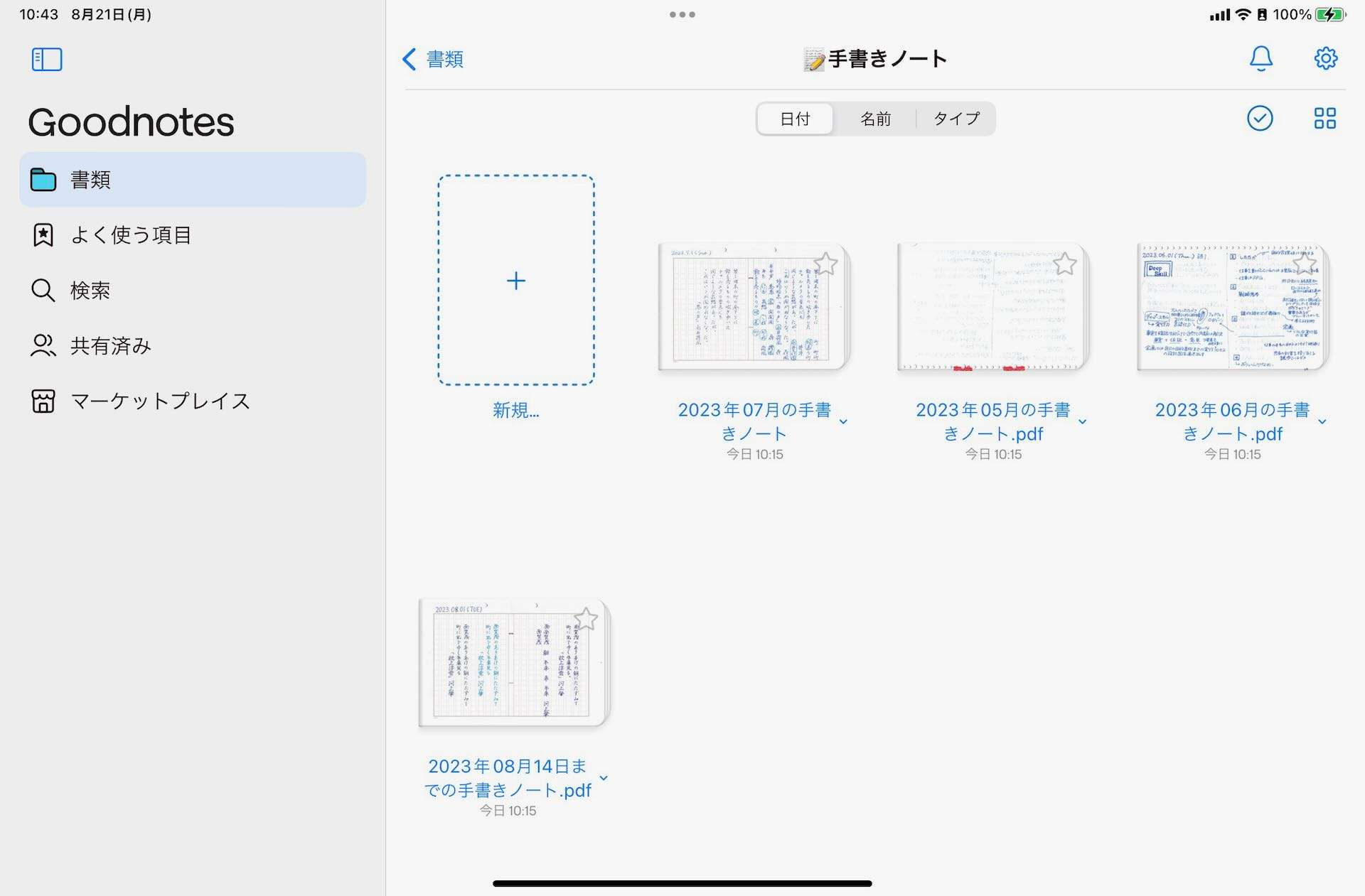This screenshot has width=1365, height=896.
Task: Sort by タイプ tab
Action: click(956, 119)
